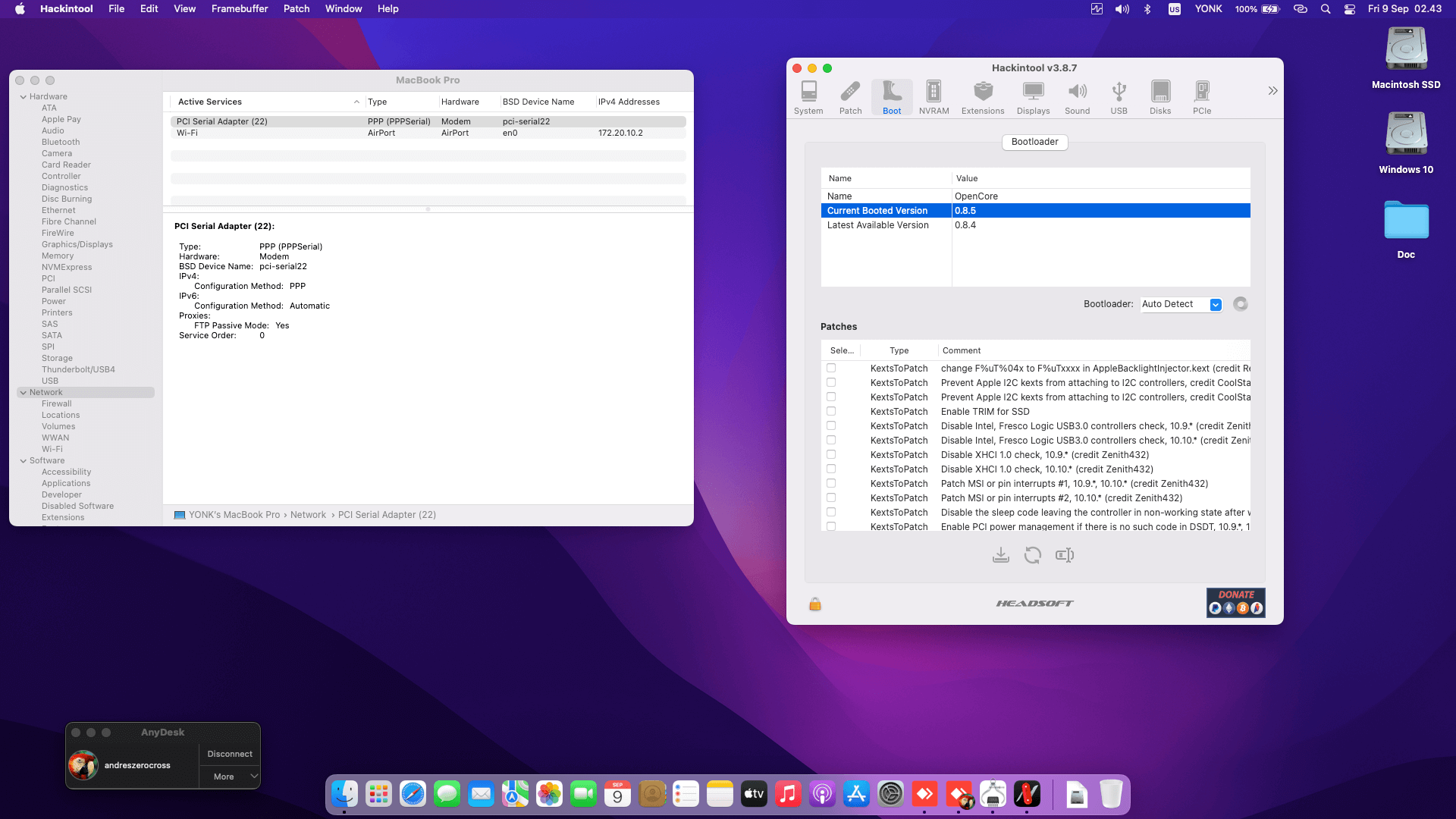Open Spotlight search in menu bar
This screenshot has width=1456, height=819.
pos(1326,9)
